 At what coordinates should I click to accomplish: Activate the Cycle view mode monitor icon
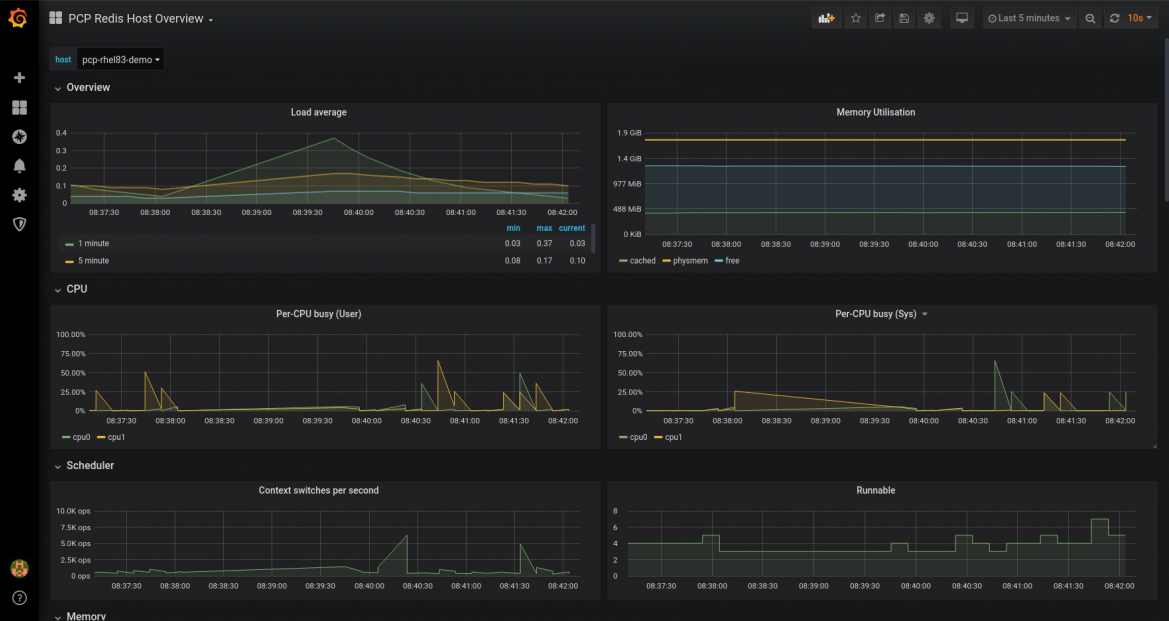[961, 17]
